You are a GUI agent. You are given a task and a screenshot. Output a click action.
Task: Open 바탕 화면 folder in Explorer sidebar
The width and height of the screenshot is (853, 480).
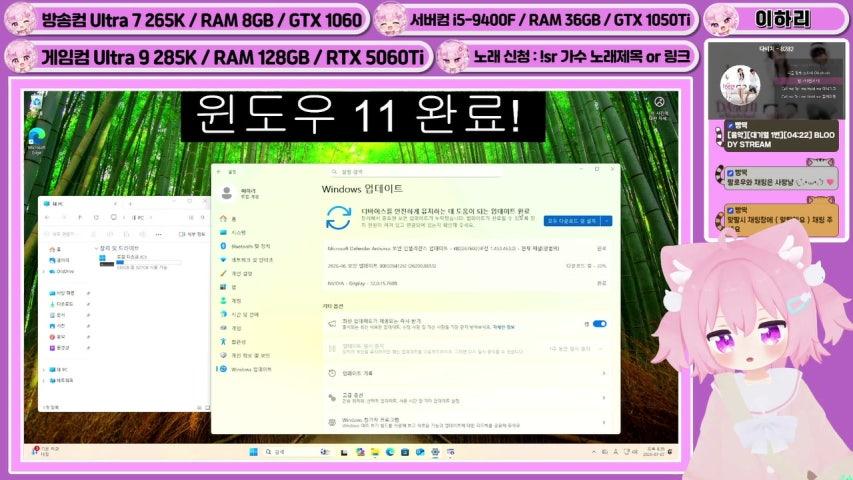coord(62,293)
